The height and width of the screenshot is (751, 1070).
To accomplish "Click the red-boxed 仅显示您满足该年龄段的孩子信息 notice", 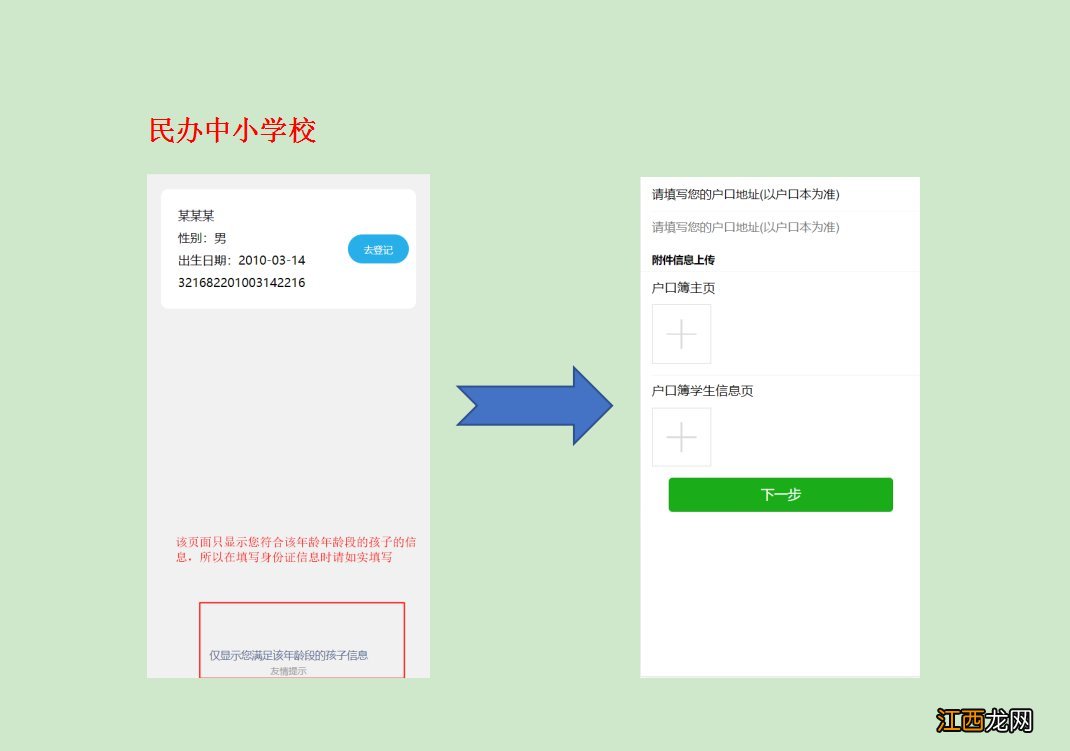I will coord(290,654).
